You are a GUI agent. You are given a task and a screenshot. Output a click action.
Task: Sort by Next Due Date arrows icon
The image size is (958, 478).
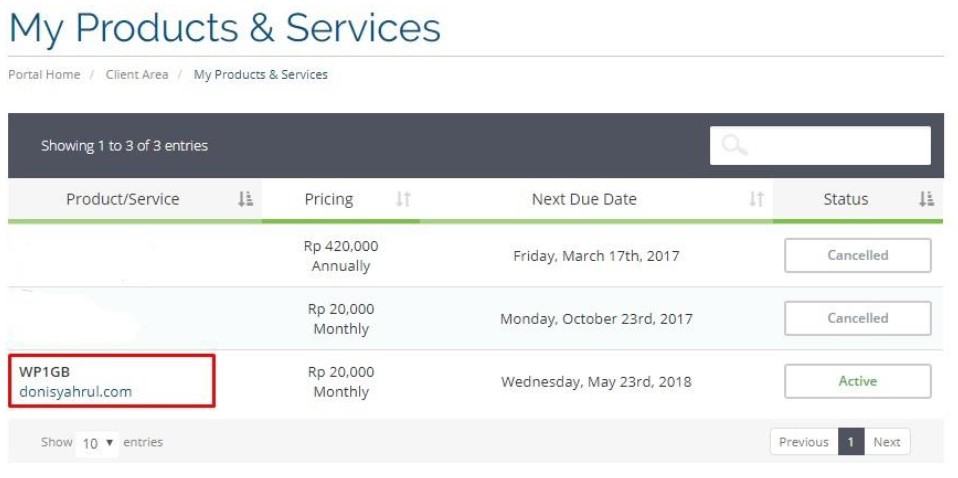tap(756, 199)
